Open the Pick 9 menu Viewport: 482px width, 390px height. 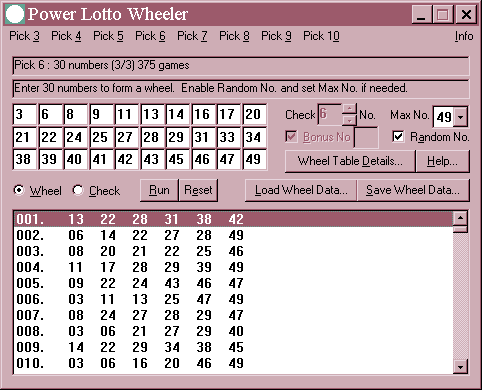coord(276,36)
